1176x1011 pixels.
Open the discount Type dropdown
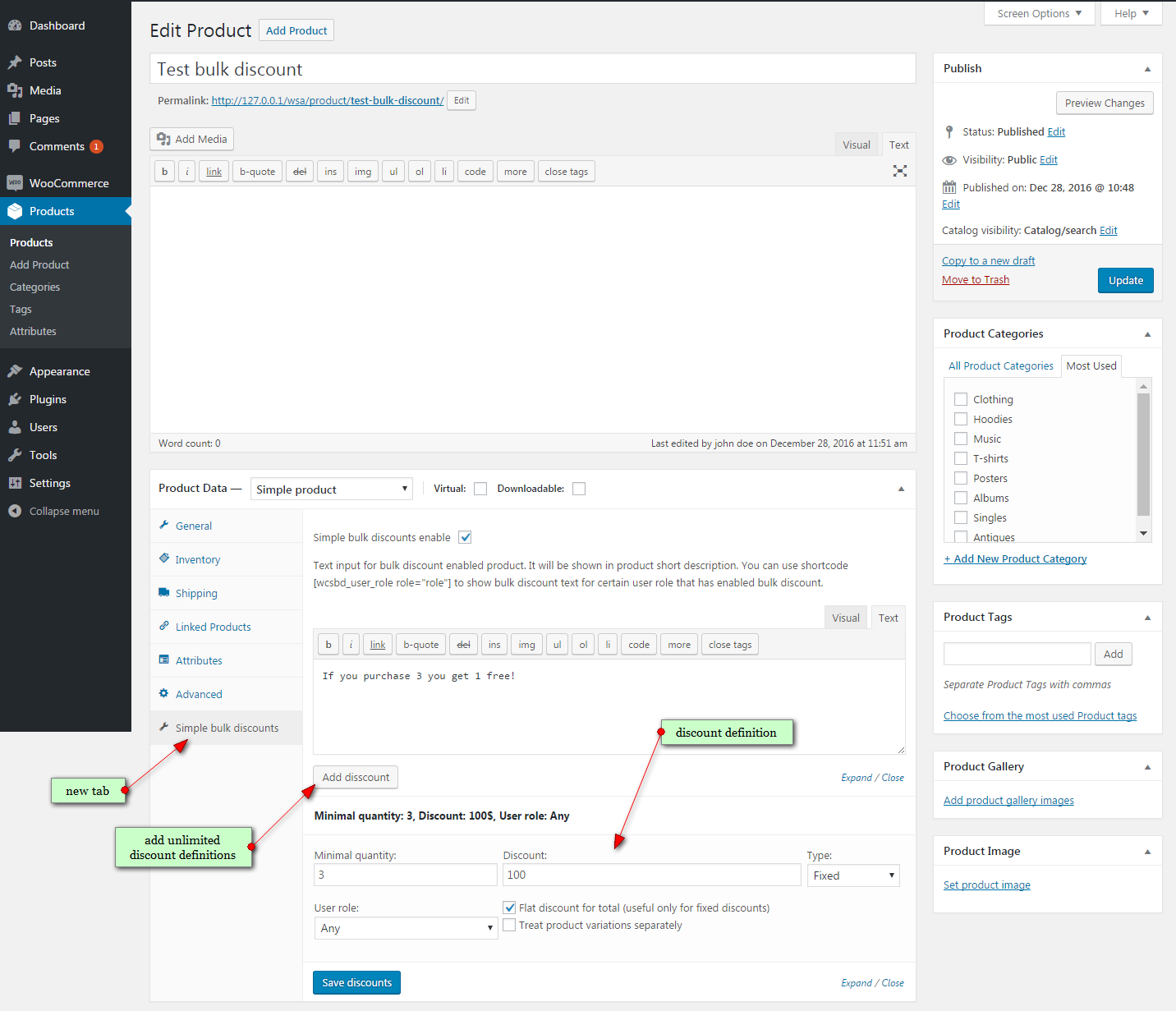click(x=853, y=875)
